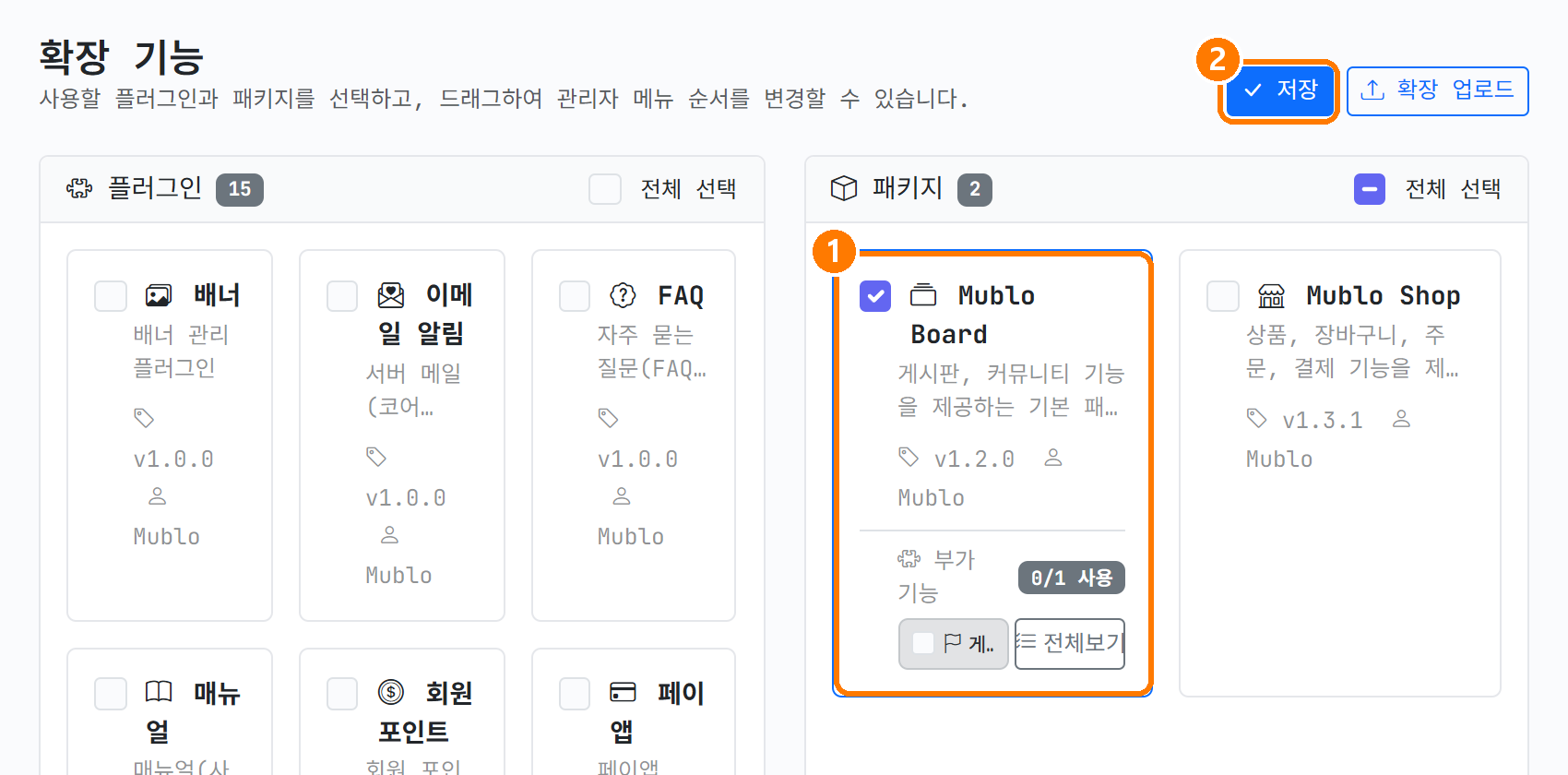
Task: Click the image icon on 배너 card
Action: pos(159,295)
